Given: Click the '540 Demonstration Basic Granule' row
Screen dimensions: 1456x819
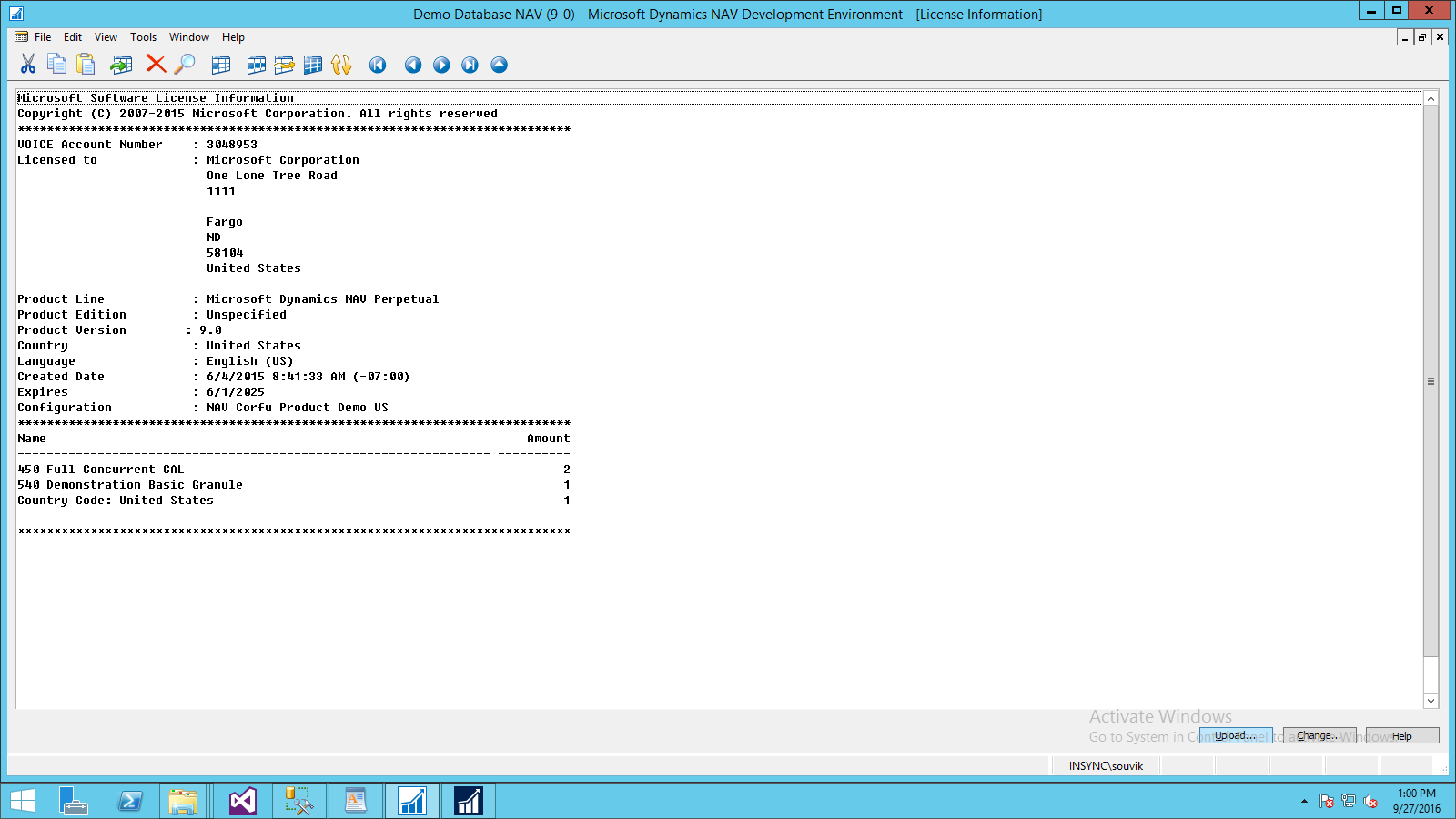Looking at the screenshot, I should pos(294,484).
